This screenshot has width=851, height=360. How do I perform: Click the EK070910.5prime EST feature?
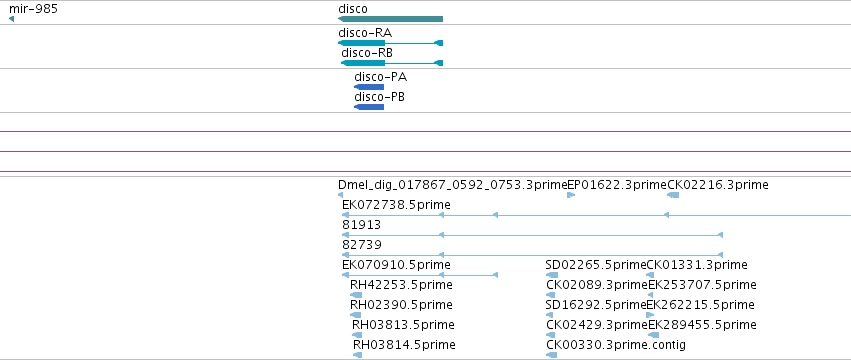[420, 275]
